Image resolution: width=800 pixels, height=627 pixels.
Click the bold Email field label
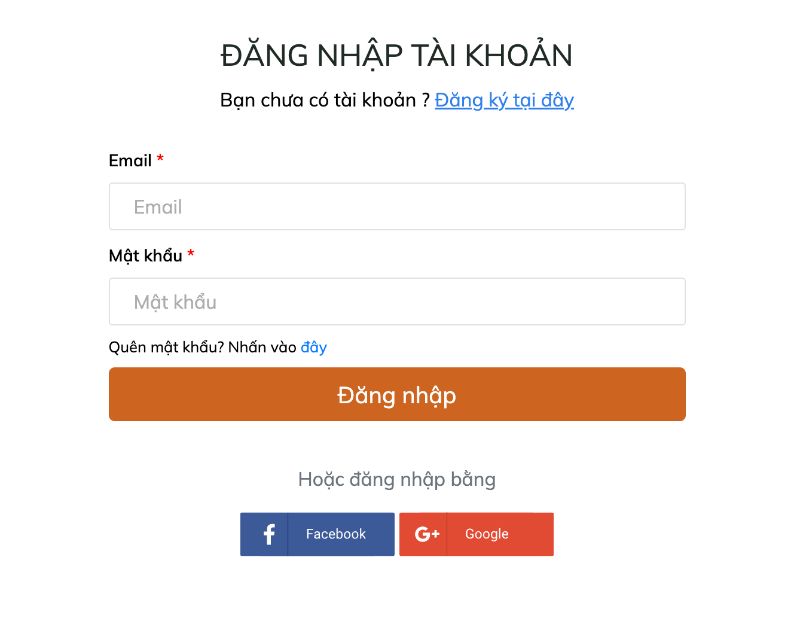point(130,160)
